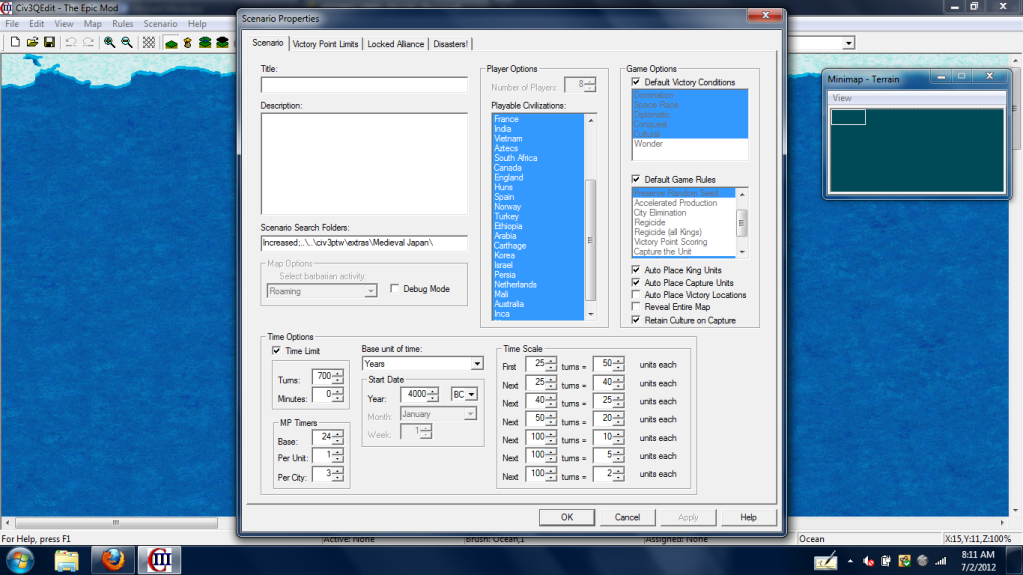Click the Default Game Rules list scrollbar
This screenshot has height=575, width=1023.
click(x=742, y=223)
